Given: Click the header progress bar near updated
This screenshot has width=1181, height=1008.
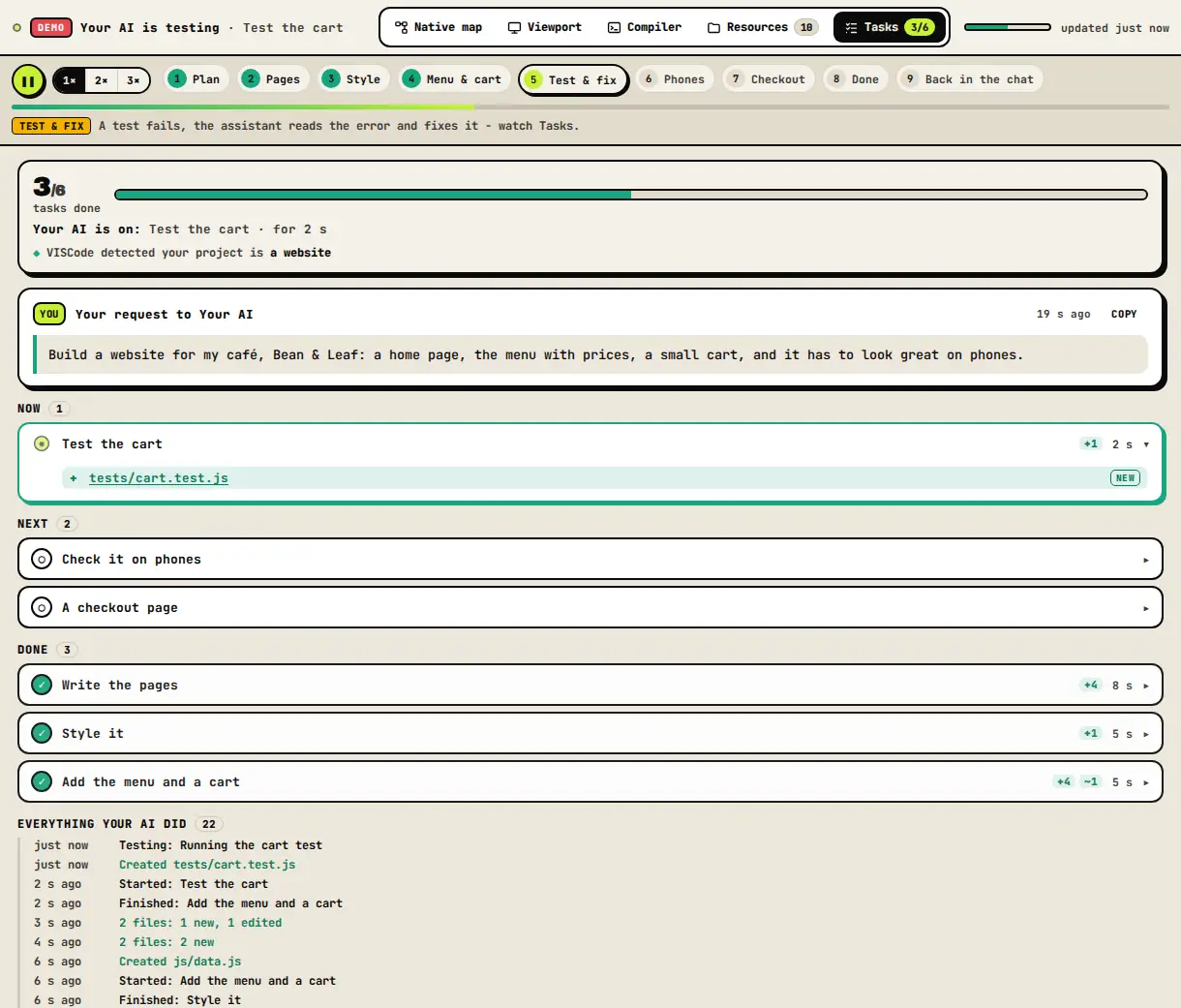Looking at the screenshot, I should (1008, 27).
